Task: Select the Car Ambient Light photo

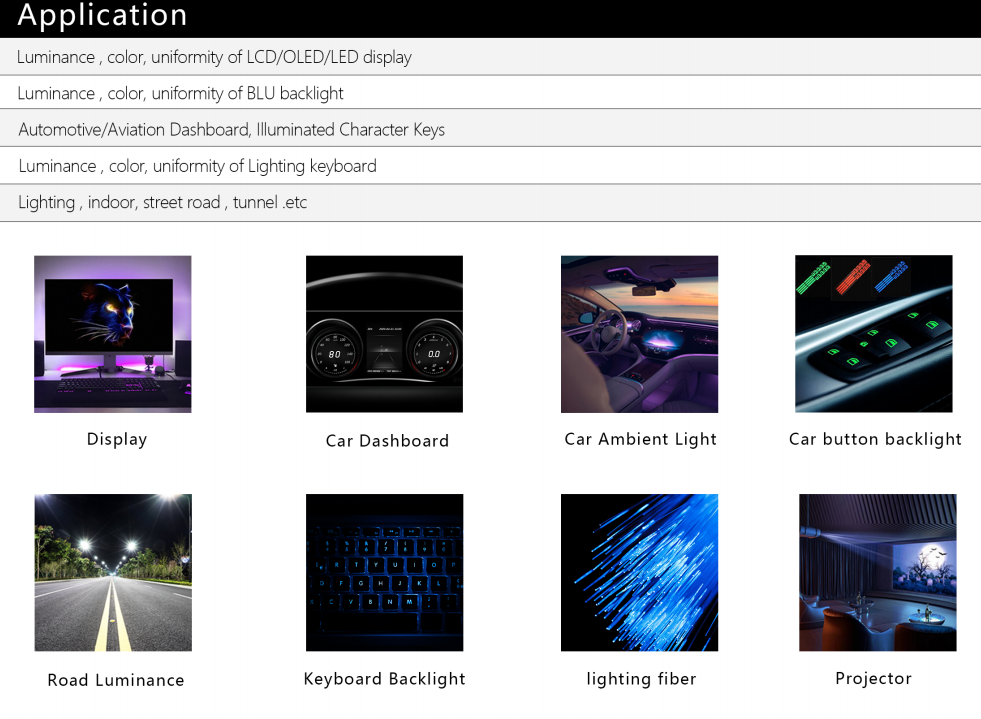Action: [x=639, y=334]
